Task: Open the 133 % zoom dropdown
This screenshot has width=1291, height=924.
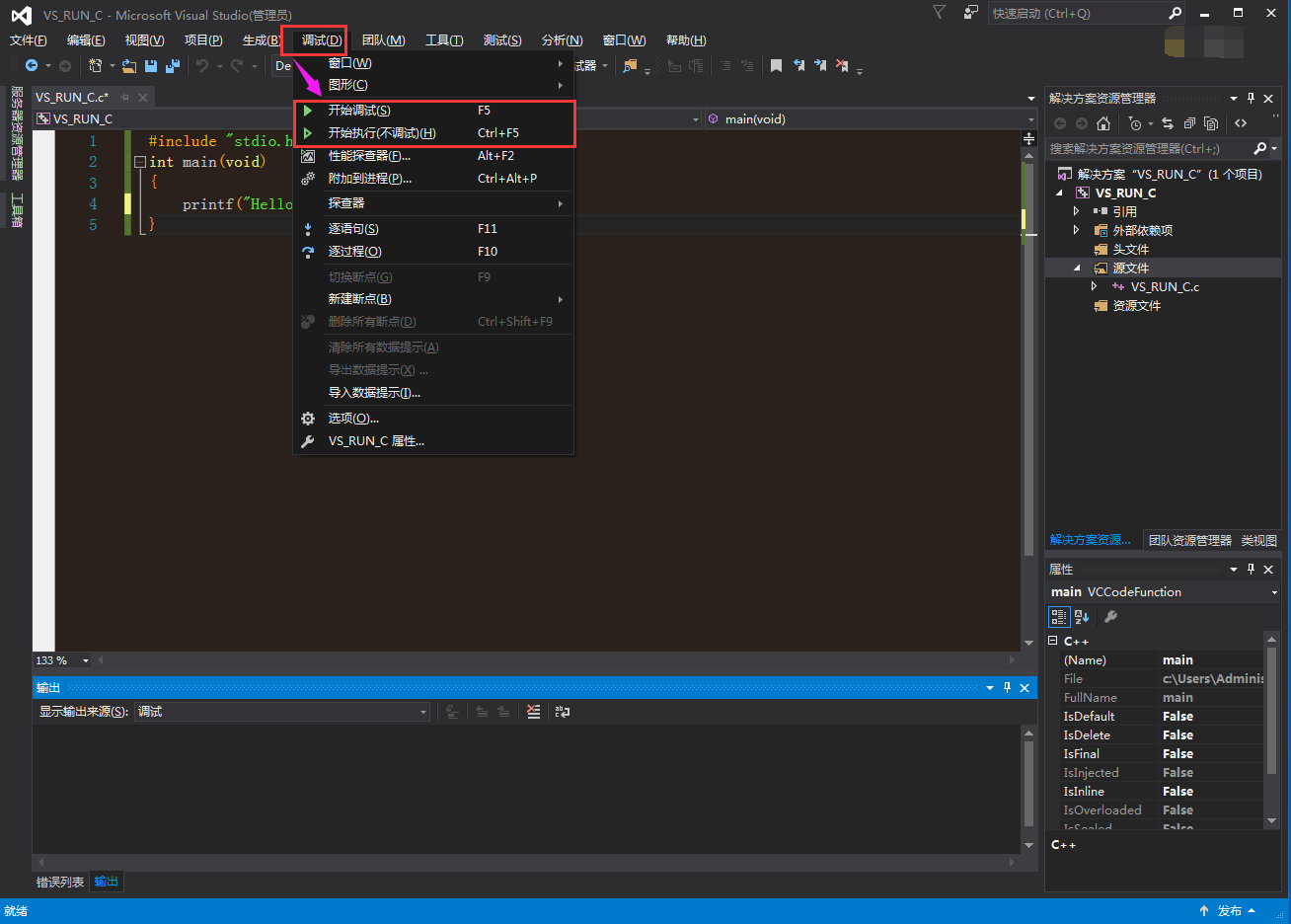Action: (x=86, y=660)
